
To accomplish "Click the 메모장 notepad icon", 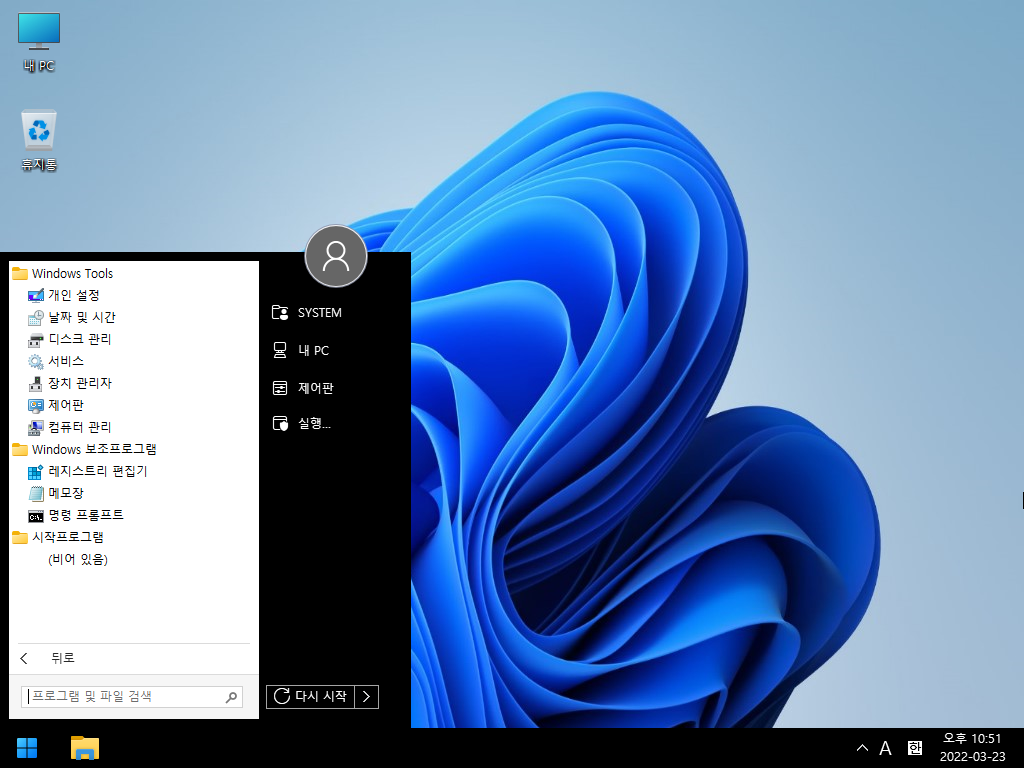I will click(x=36, y=494).
